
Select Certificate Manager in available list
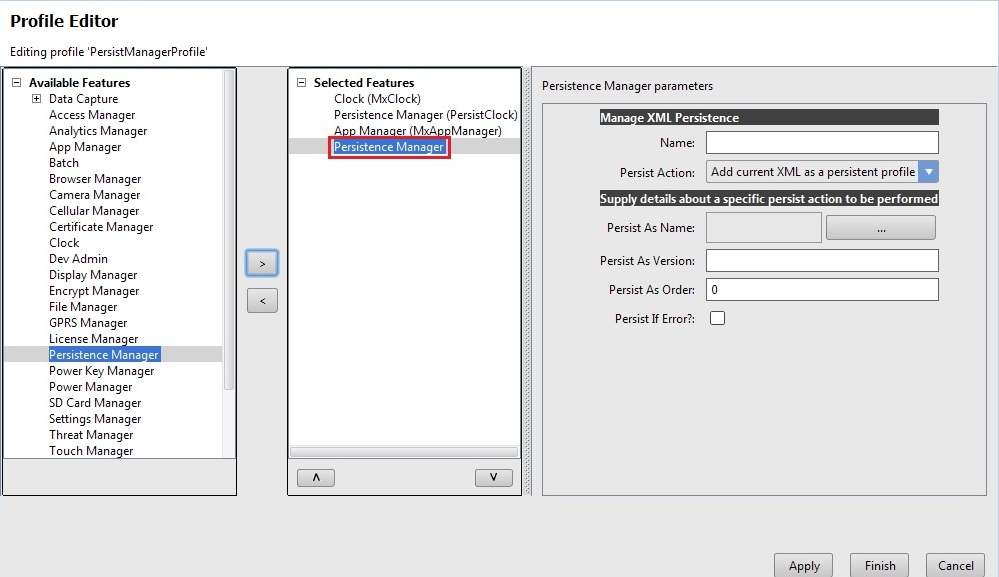pyautogui.click(x=101, y=227)
